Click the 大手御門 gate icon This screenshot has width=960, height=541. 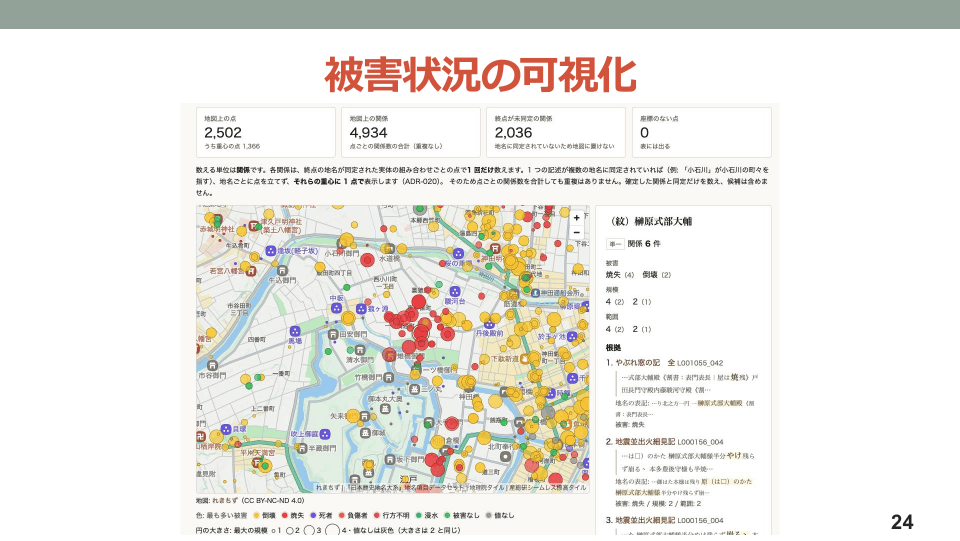click(x=429, y=423)
